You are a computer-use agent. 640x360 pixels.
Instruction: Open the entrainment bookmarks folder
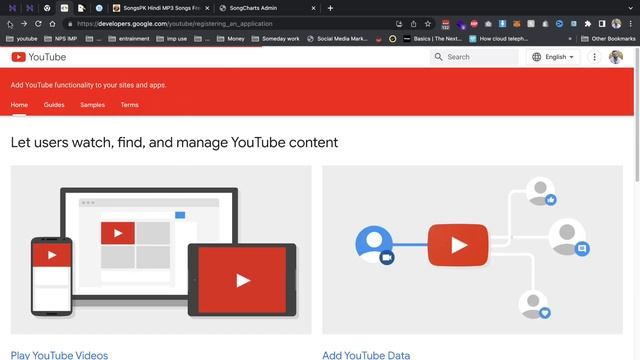[x=129, y=39]
